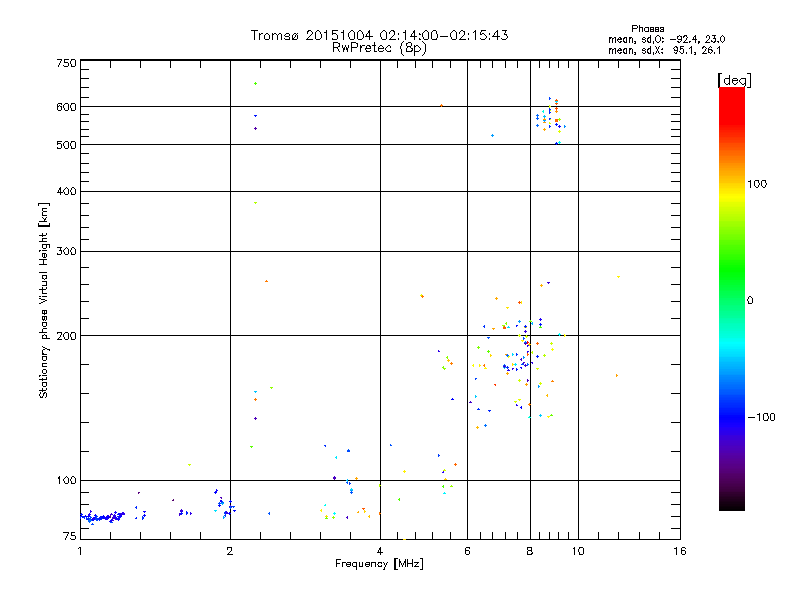
Task: Click the x-axis tick label '6'
Action: (467, 551)
